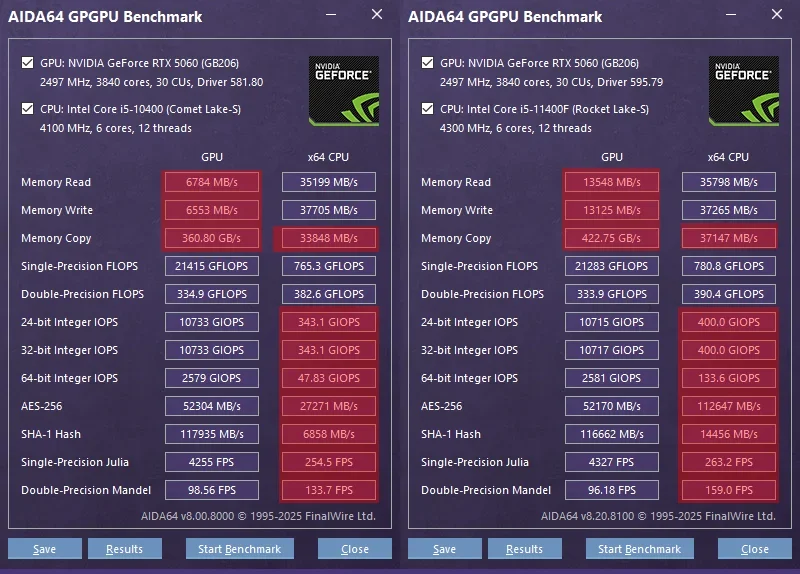The height and width of the screenshot is (574, 800).
Task: Click NVIDIA GeForce logo in left window
Action: click(344, 91)
